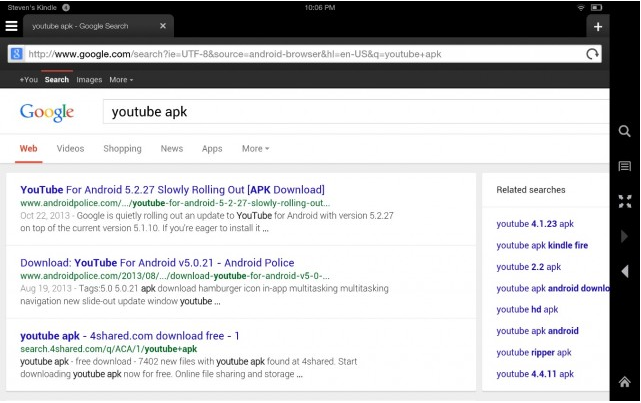Select related search youtube apk android
The height and width of the screenshot is (403, 641).
coord(538,331)
